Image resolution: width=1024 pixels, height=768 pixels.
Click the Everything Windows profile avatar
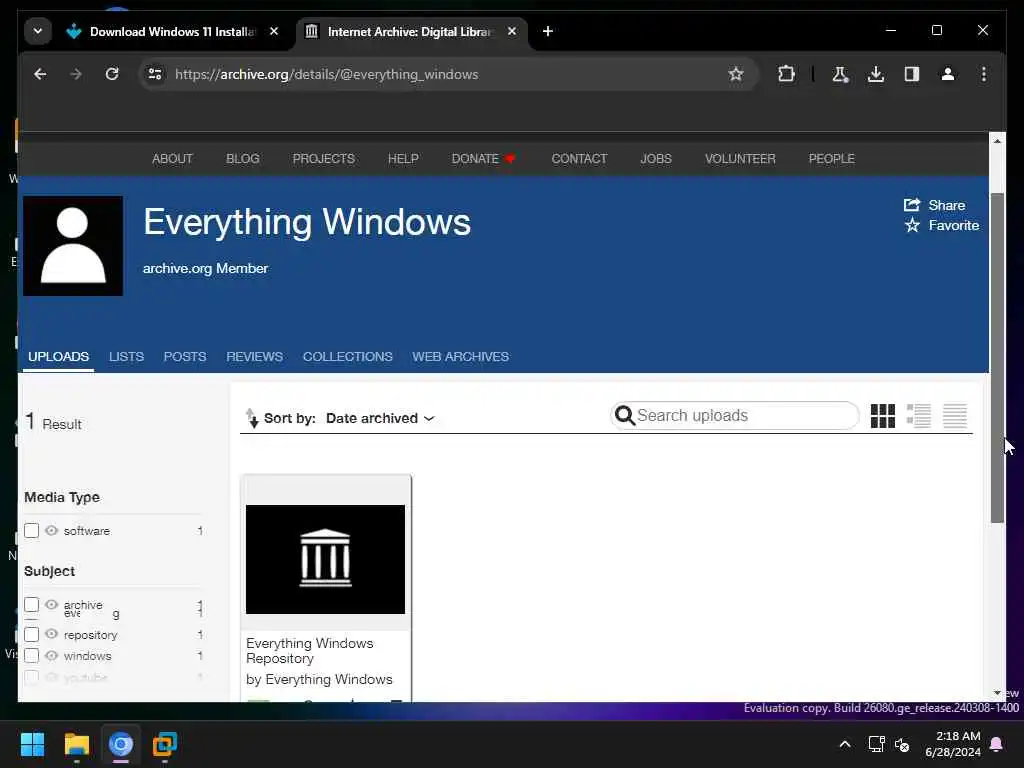pyautogui.click(x=73, y=246)
